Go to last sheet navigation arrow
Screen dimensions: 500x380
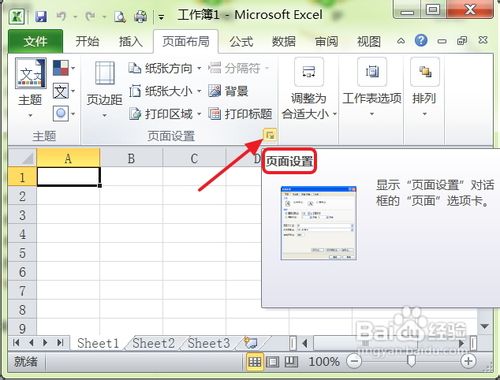point(60,342)
